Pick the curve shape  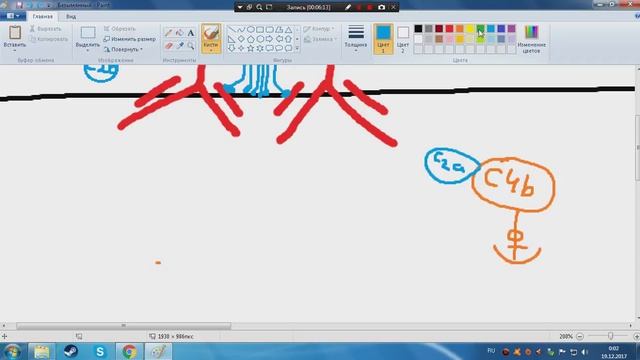[241, 30]
